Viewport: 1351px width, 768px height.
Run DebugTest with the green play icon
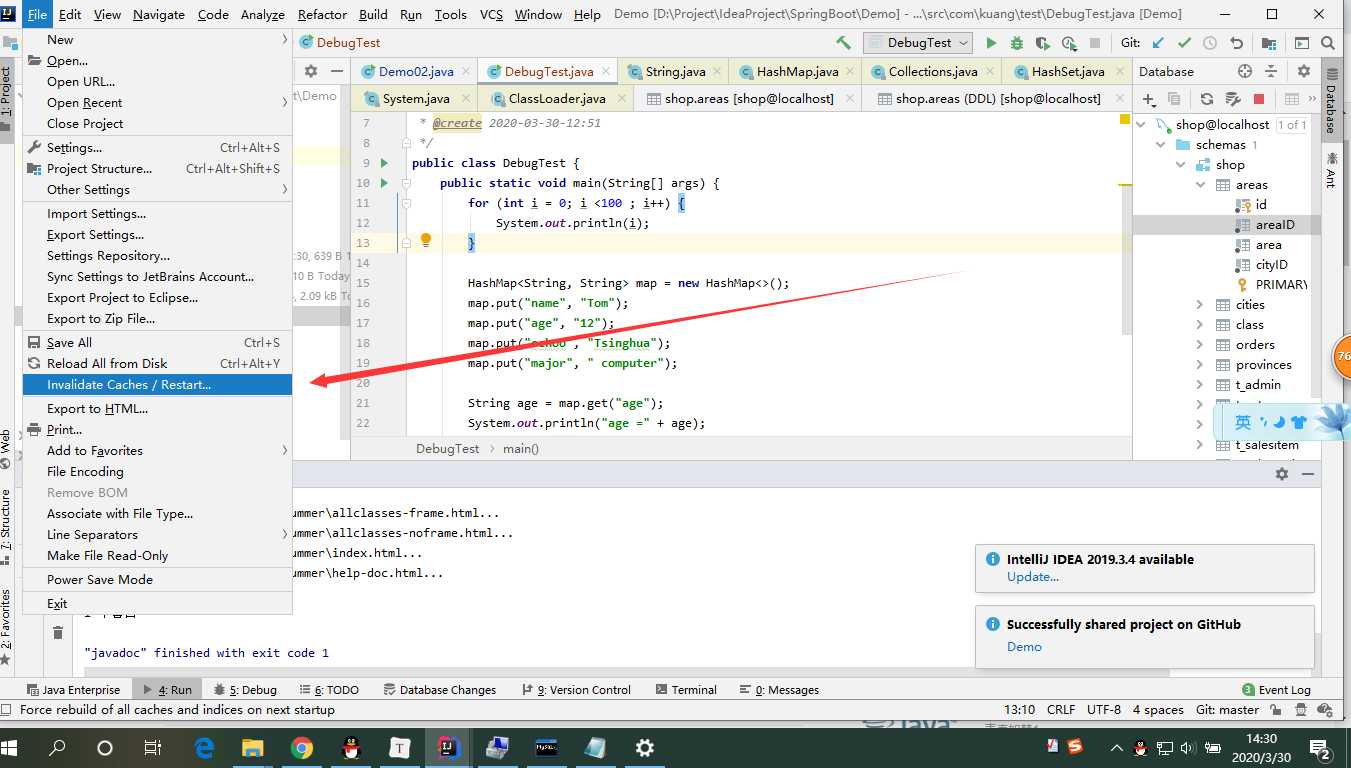991,43
